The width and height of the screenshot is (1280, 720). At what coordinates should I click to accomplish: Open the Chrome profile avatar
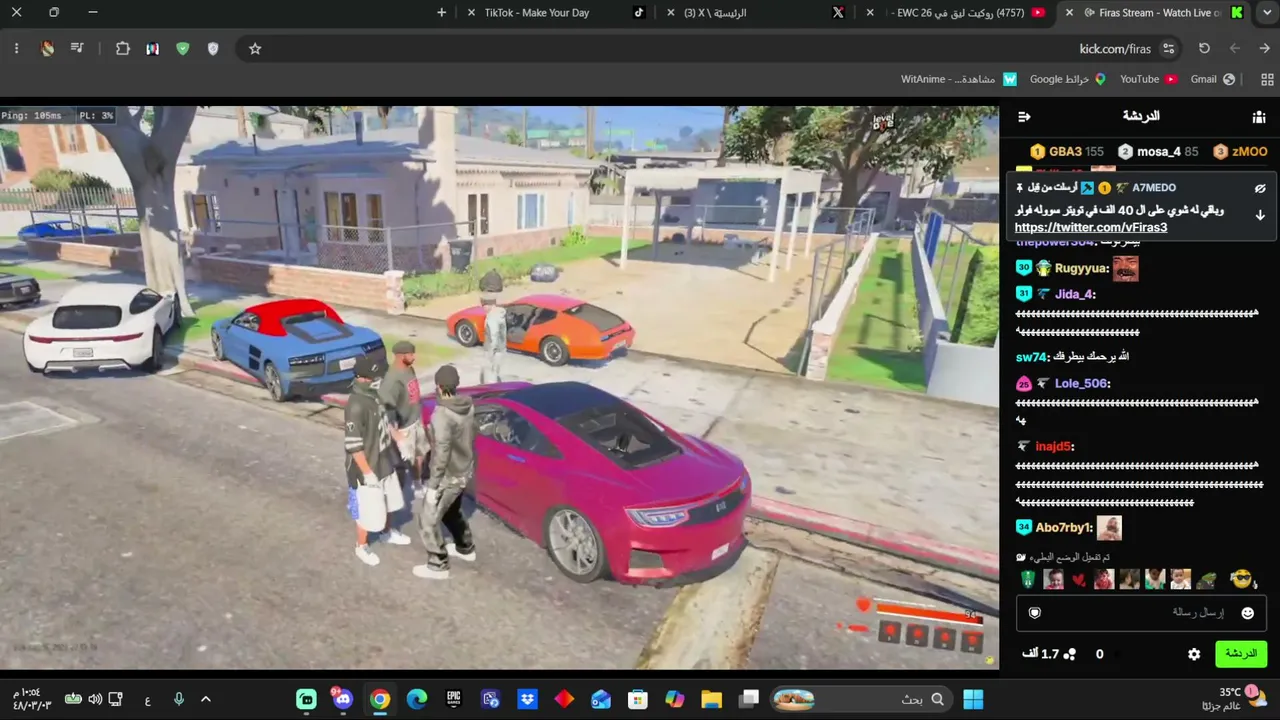click(x=47, y=48)
